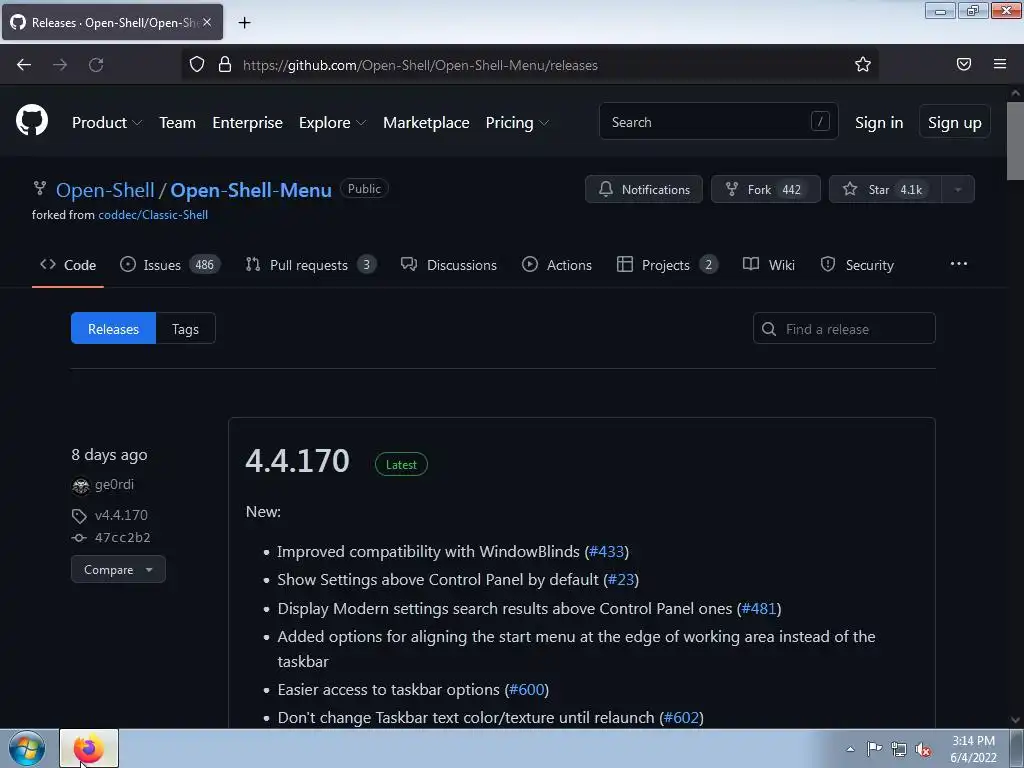This screenshot has width=1024, height=768.
Task: Open the Issues tab with 486 items
Action: (x=170, y=264)
